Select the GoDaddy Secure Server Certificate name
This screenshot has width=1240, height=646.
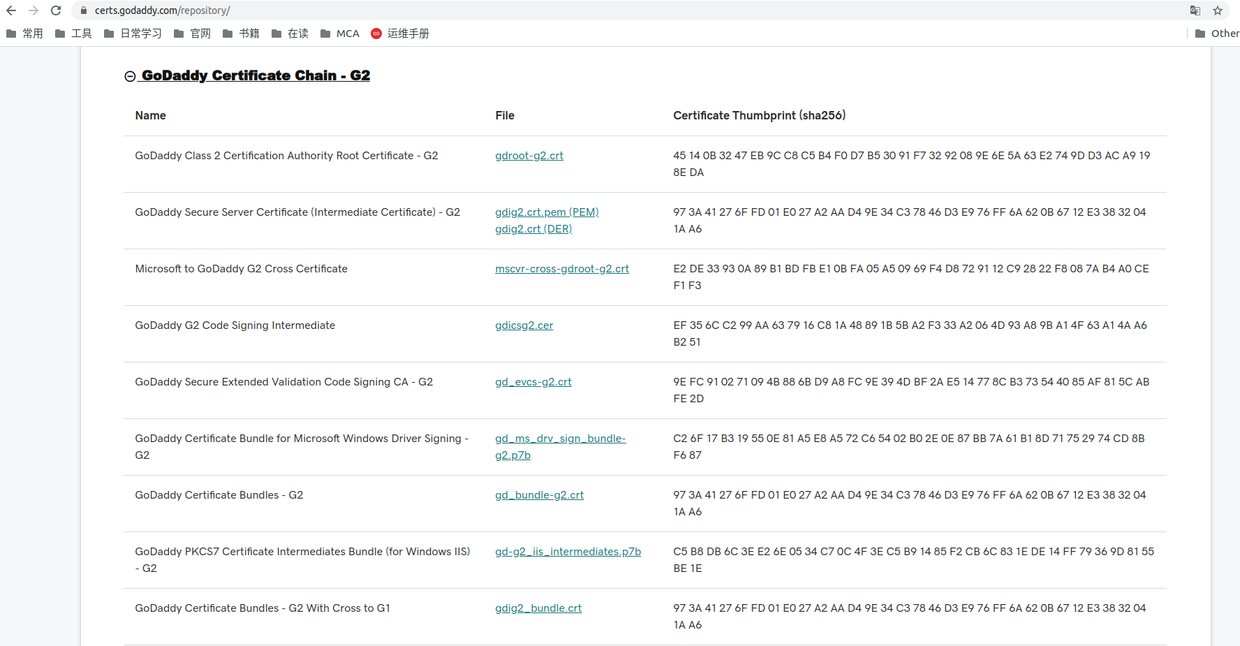[297, 212]
